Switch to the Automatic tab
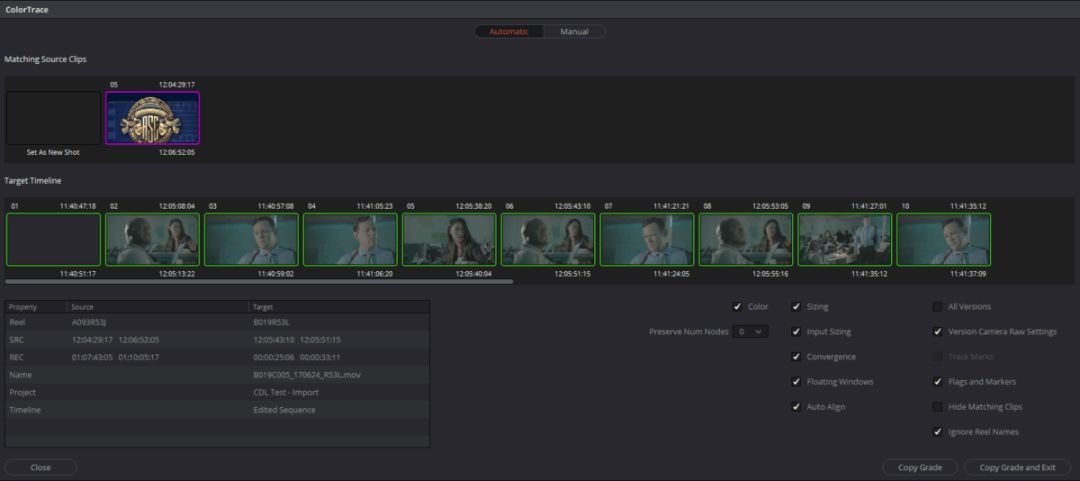This screenshot has height=481, width=1080. pos(509,32)
